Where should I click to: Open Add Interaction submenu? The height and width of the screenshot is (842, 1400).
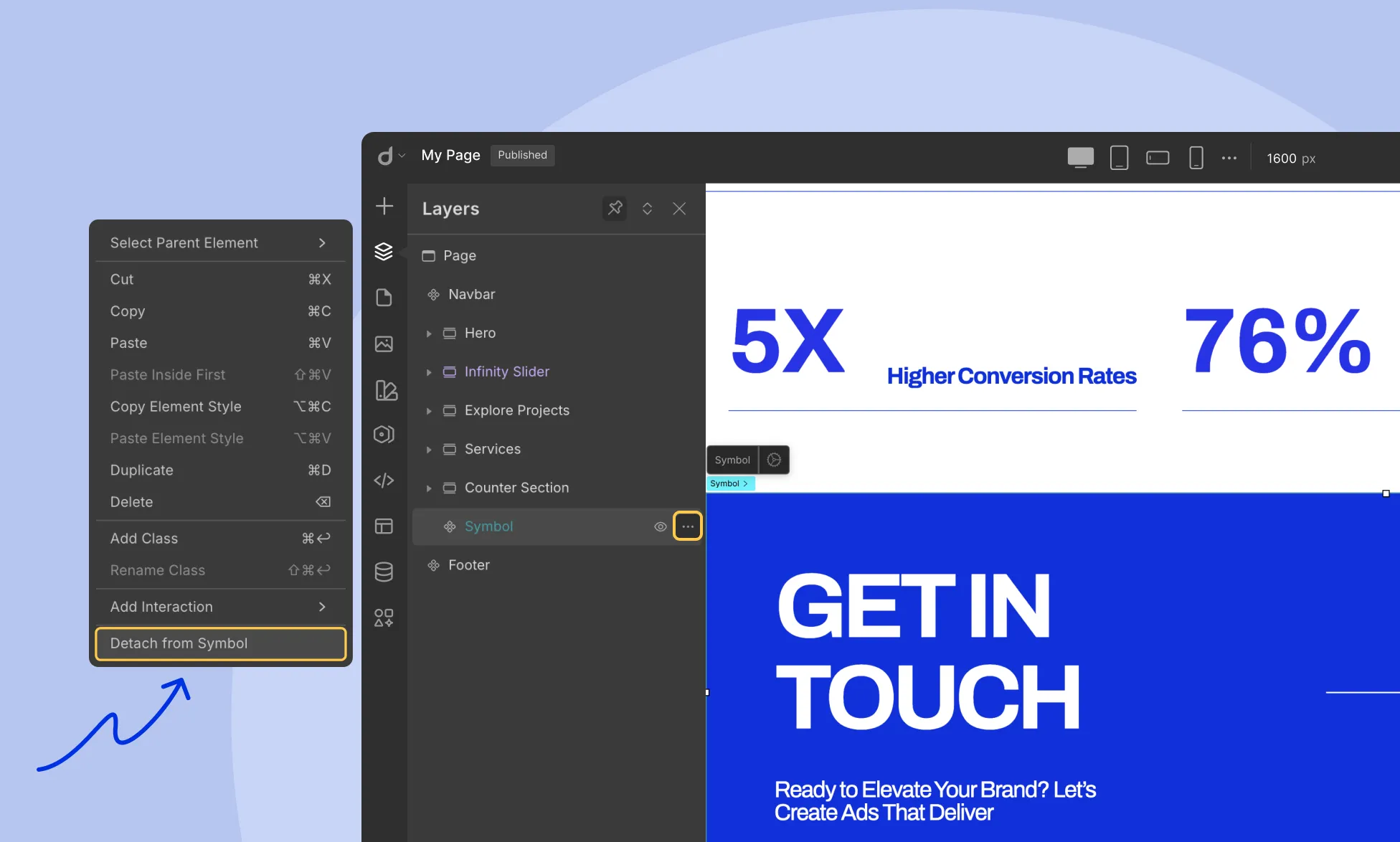(220, 607)
